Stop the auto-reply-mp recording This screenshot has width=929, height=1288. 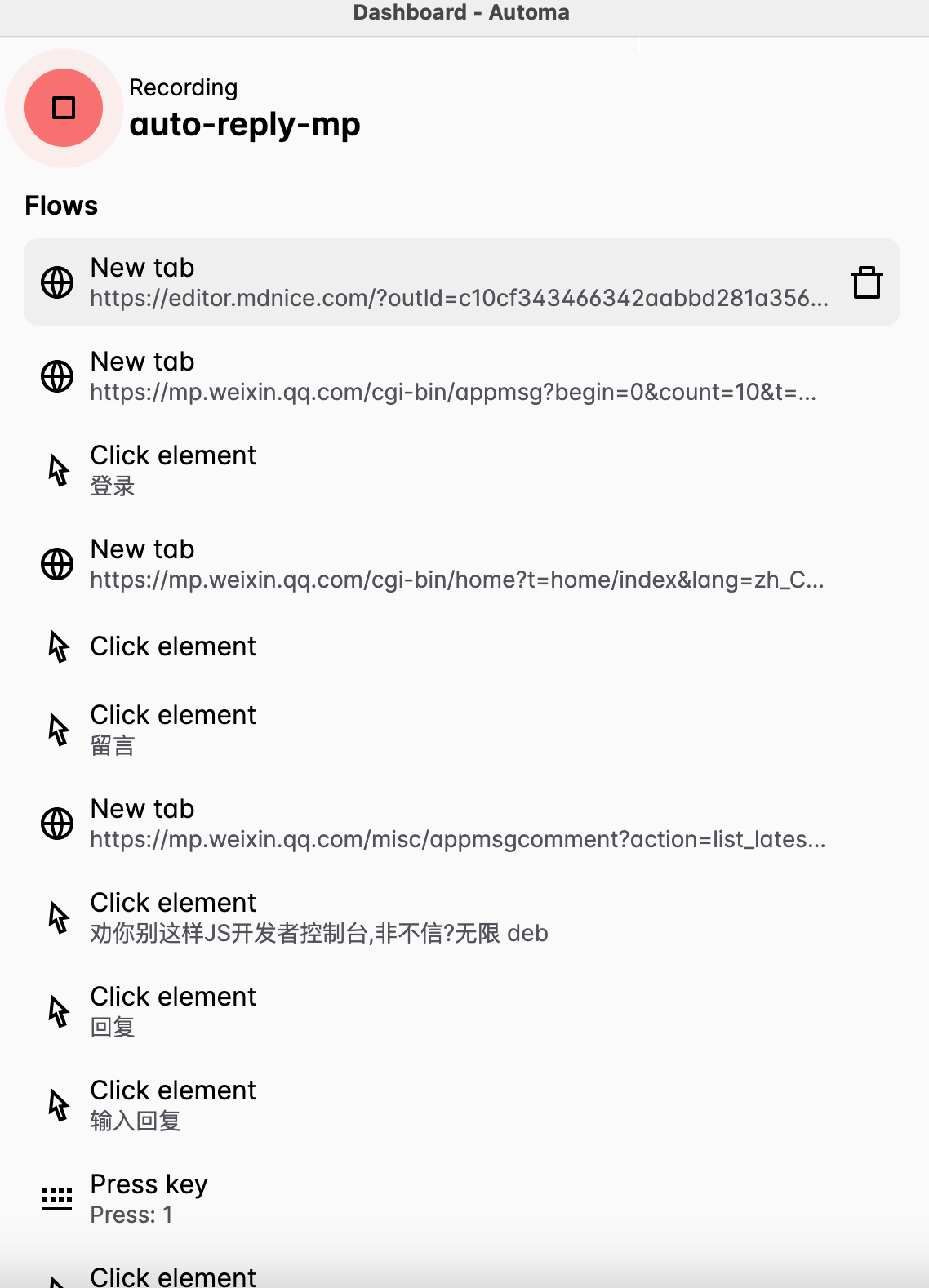[x=64, y=108]
